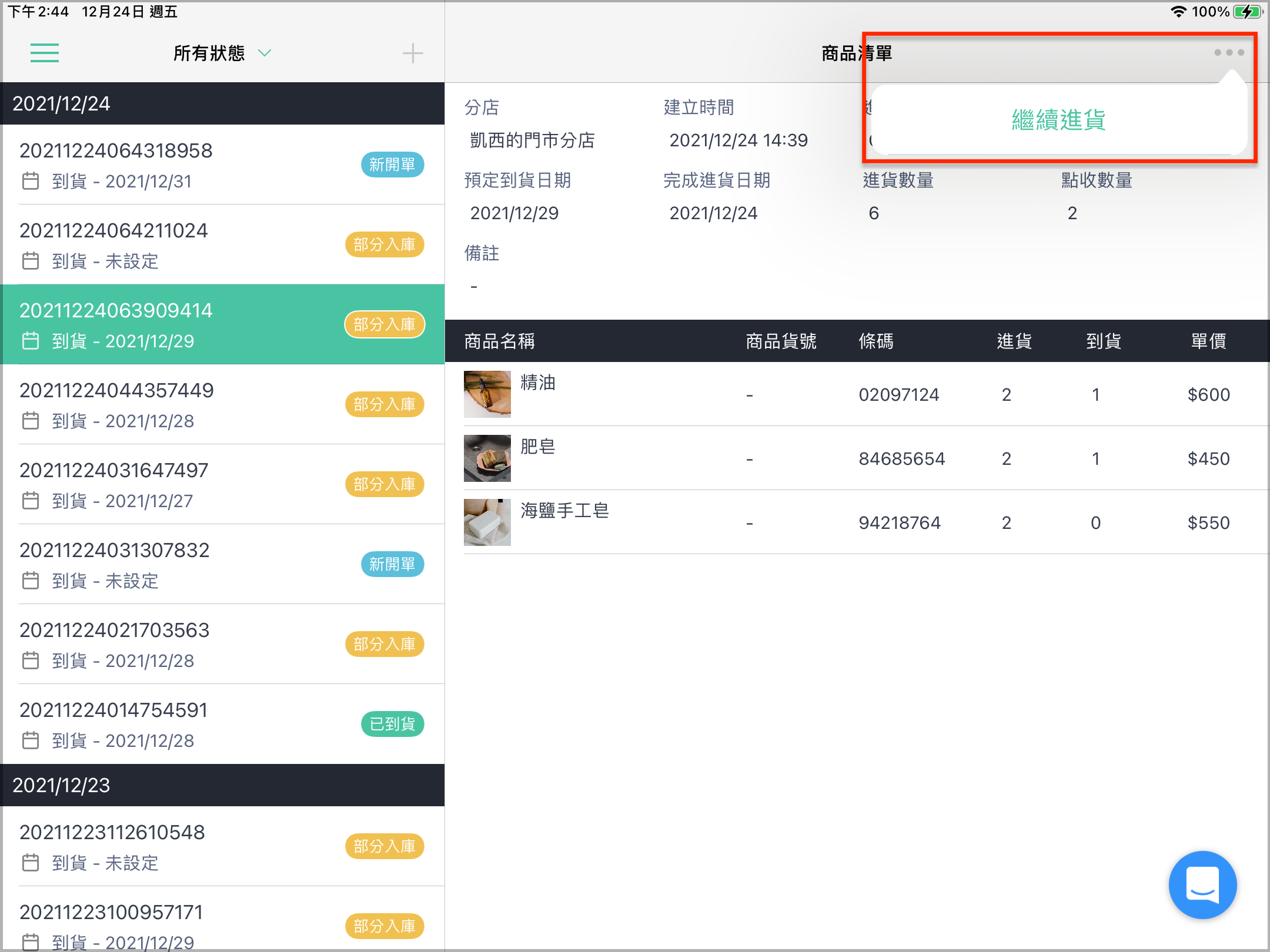Tap the plus icon to add order

tap(413, 53)
